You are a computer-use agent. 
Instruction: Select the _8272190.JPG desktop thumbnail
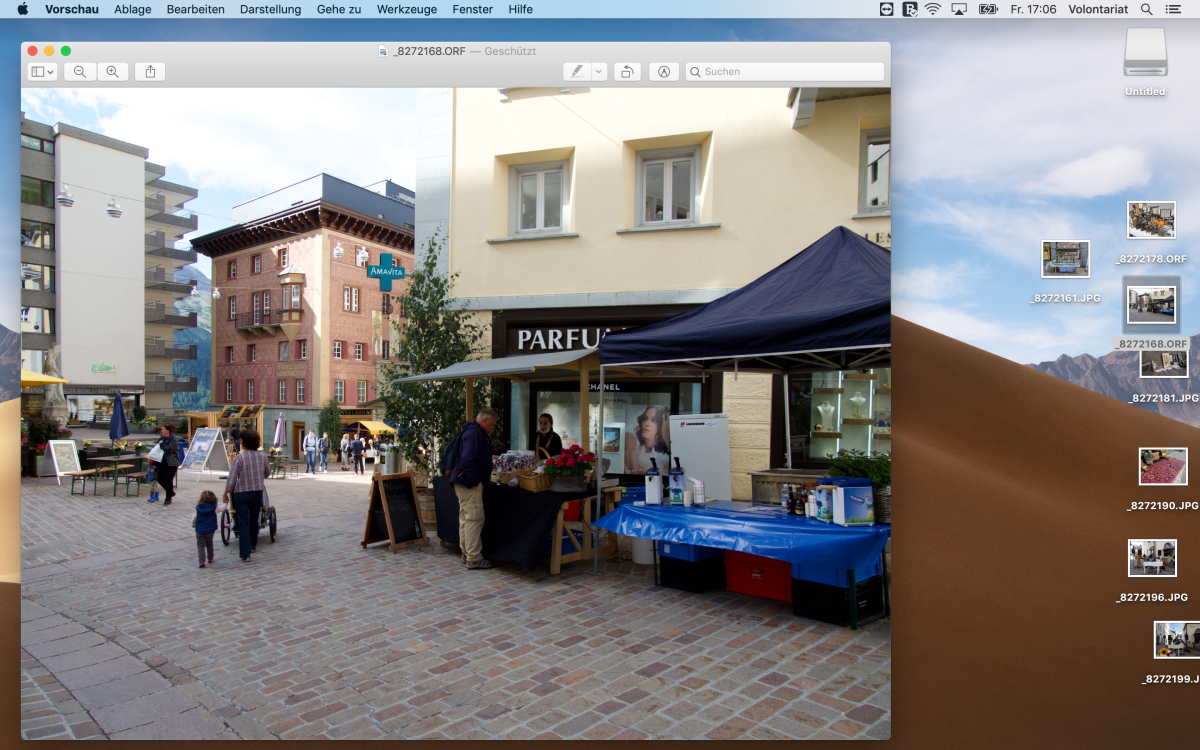click(x=1162, y=467)
